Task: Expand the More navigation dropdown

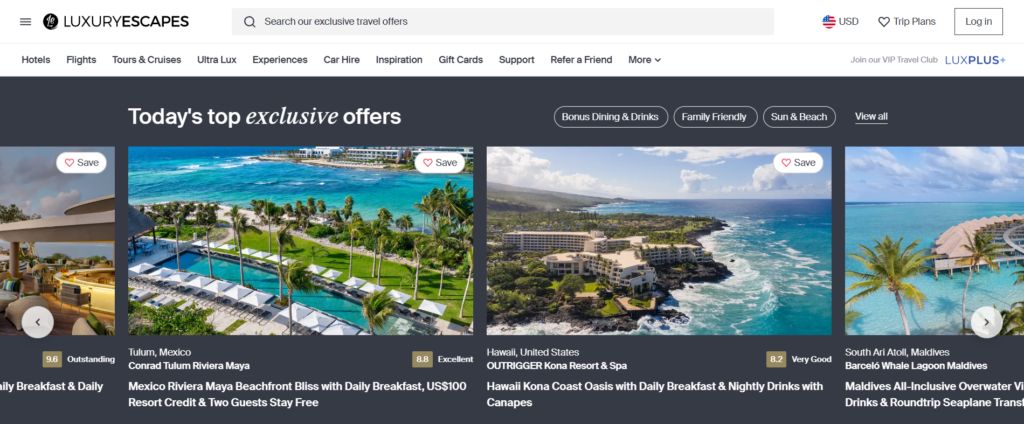Action: click(x=645, y=59)
